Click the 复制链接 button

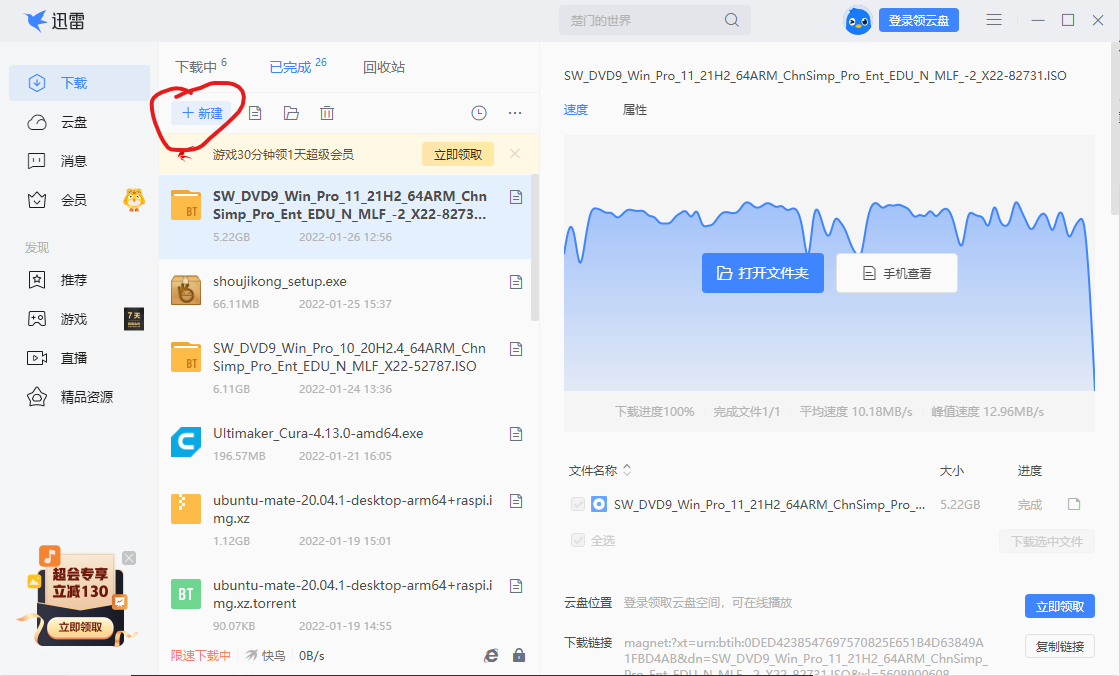tap(1060, 647)
